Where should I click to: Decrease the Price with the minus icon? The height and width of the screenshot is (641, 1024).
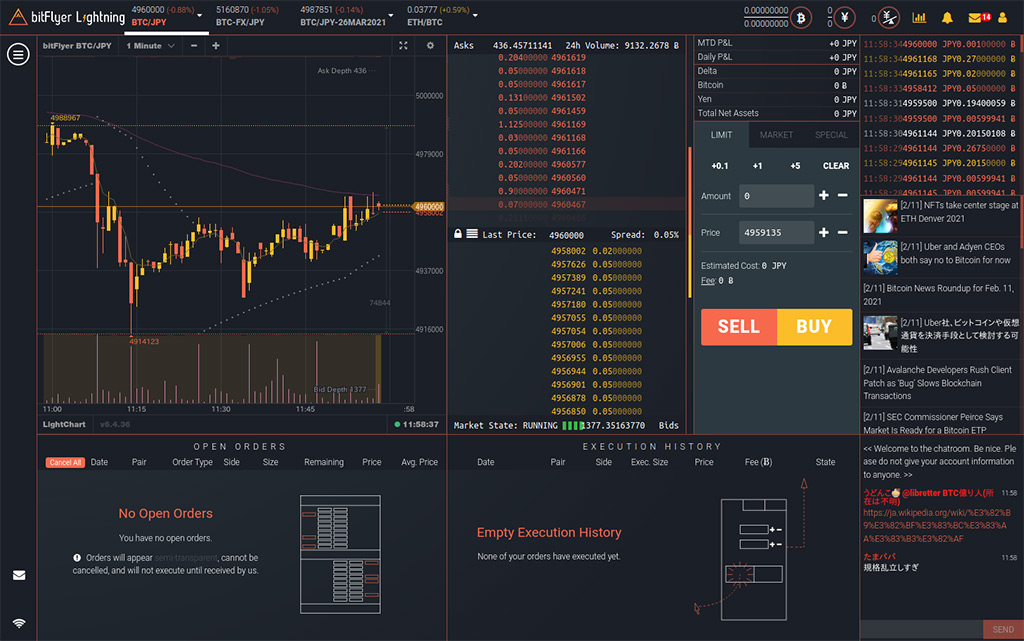click(x=842, y=232)
